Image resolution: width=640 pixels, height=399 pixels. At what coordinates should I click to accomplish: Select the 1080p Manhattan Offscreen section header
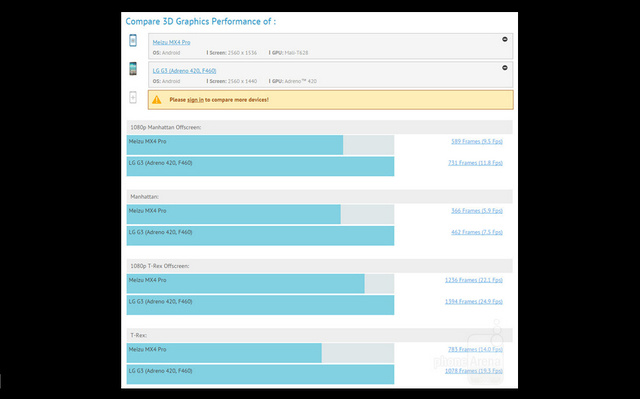click(x=320, y=127)
